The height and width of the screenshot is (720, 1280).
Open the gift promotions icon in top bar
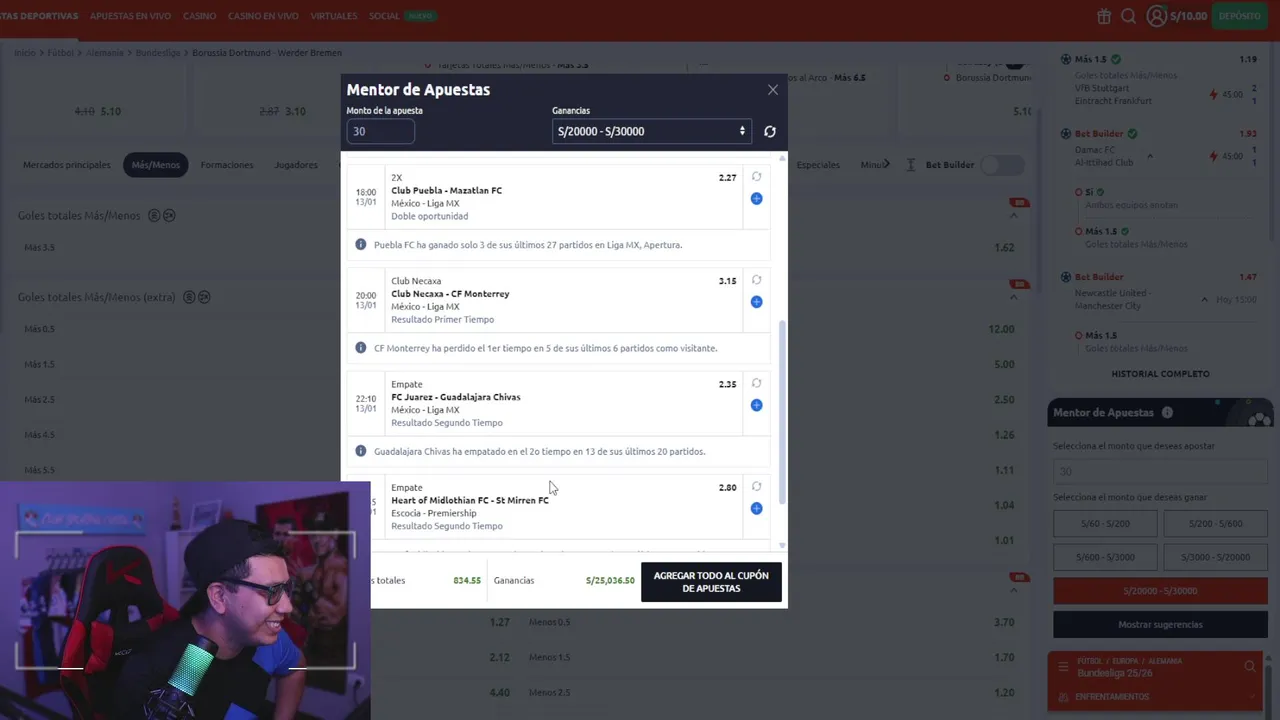click(1104, 16)
